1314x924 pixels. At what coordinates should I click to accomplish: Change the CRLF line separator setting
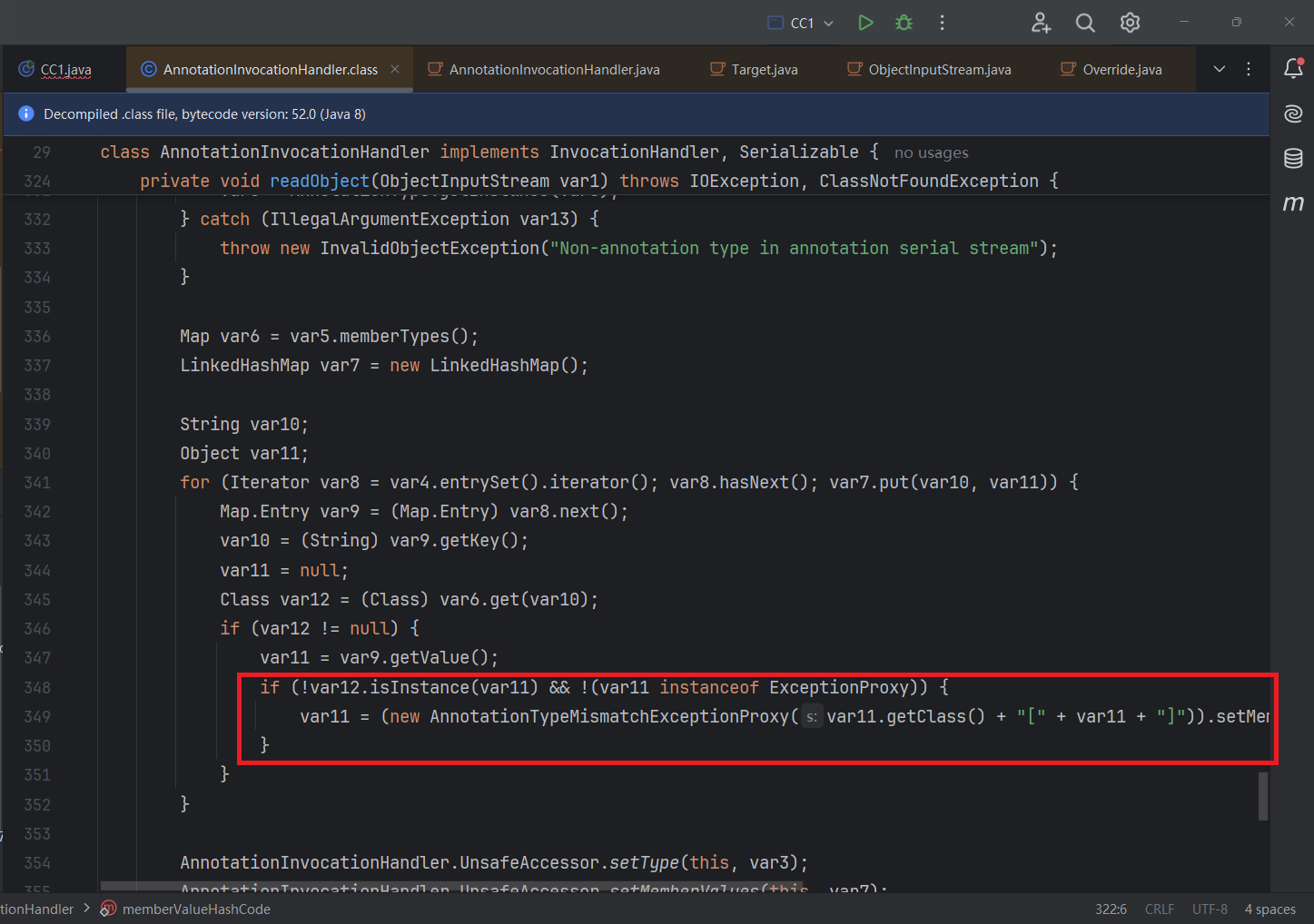(1160, 909)
